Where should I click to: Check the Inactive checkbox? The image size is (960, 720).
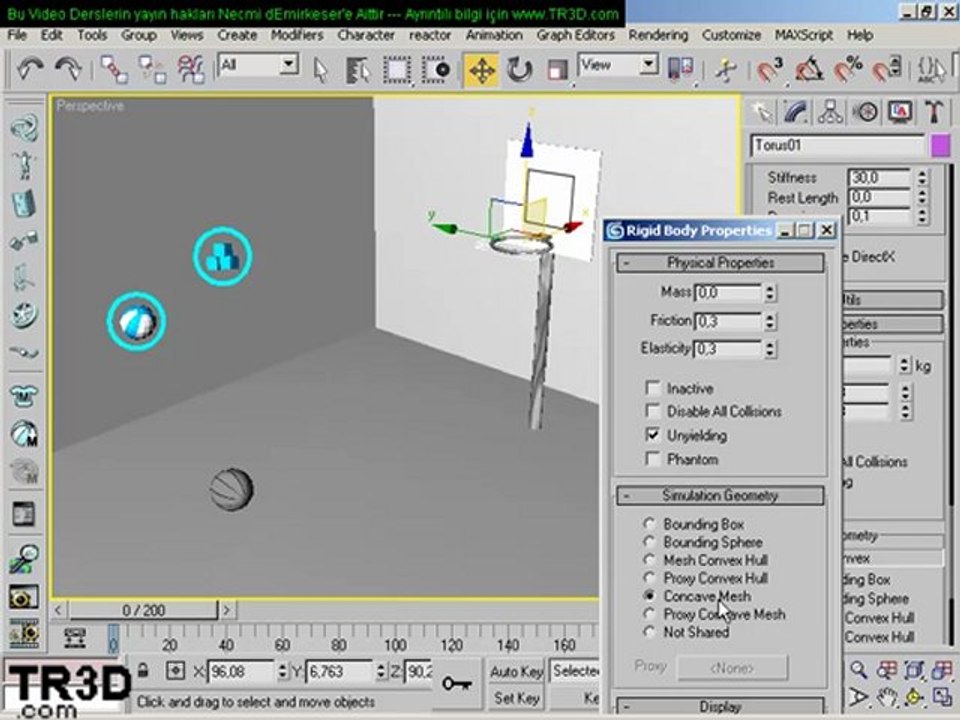tap(653, 388)
